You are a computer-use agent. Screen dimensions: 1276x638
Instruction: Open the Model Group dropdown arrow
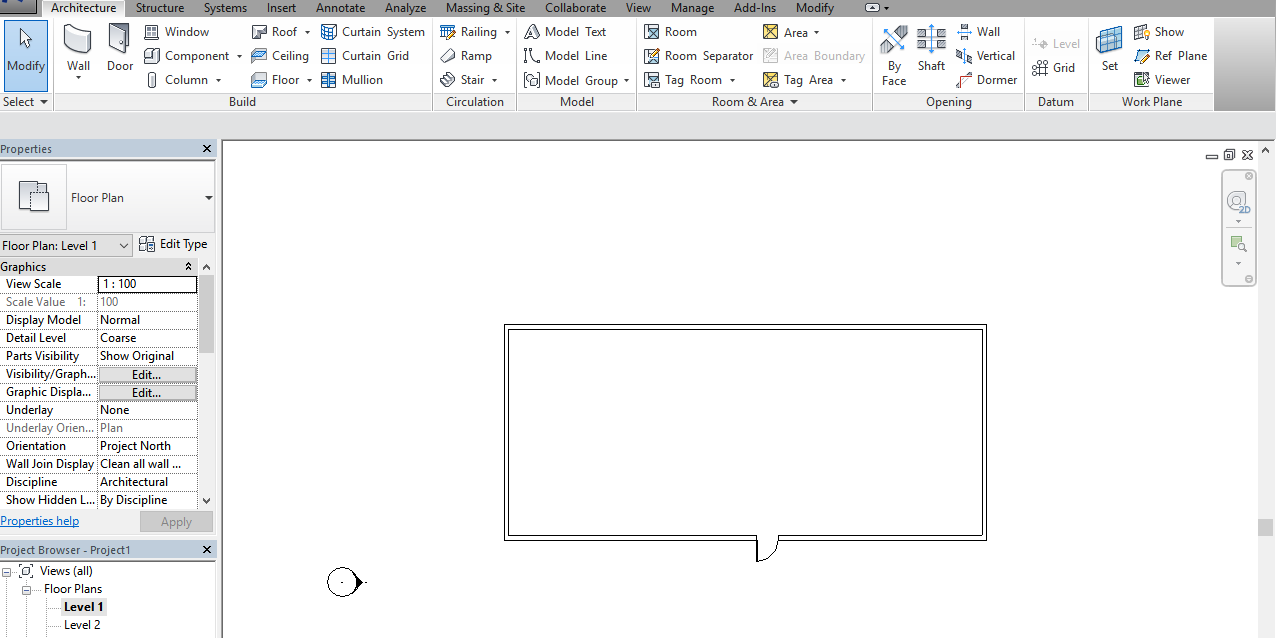pos(626,80)
